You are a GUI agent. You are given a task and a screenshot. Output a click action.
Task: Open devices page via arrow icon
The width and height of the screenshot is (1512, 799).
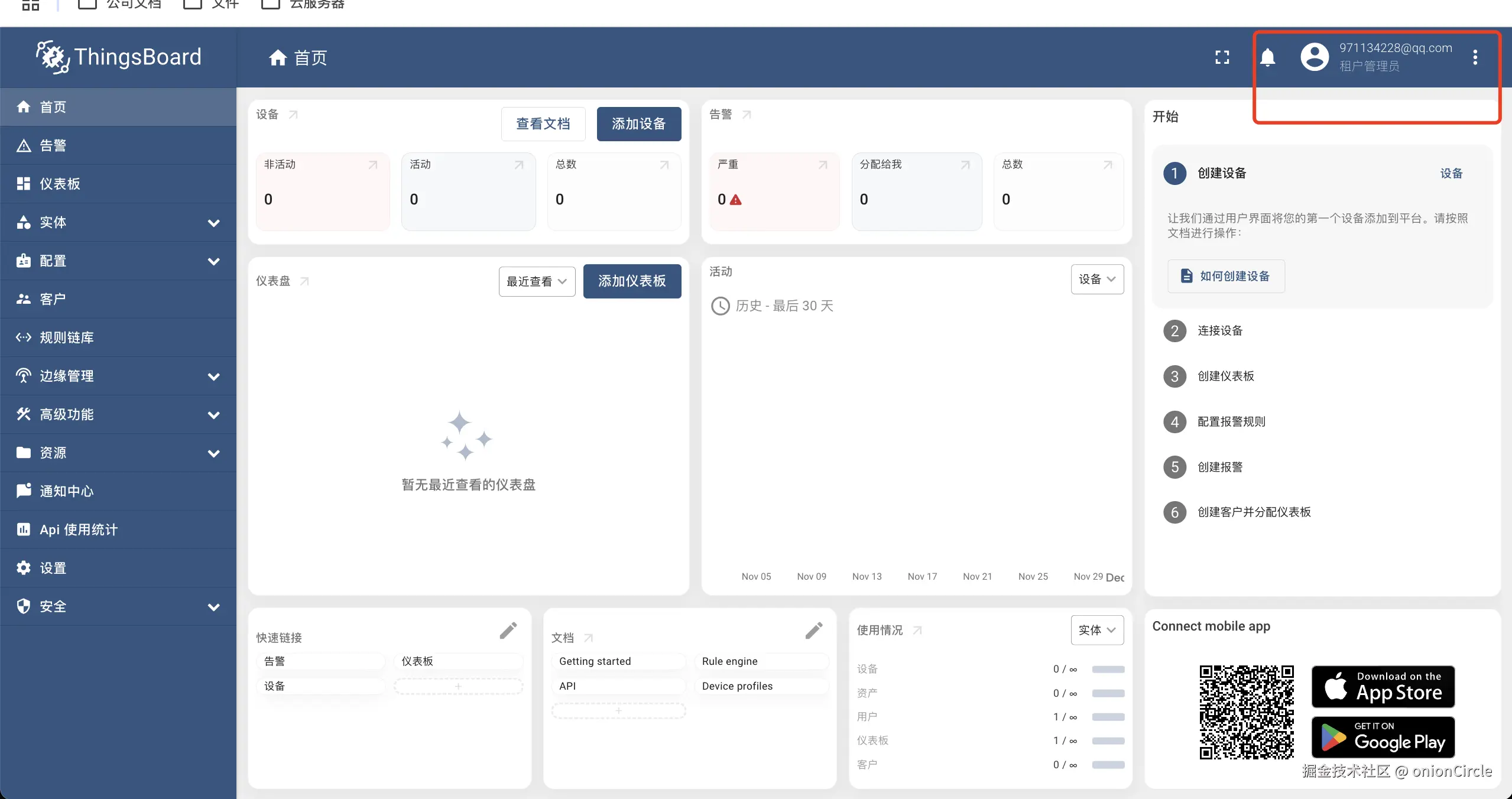(x=293, y=115)
